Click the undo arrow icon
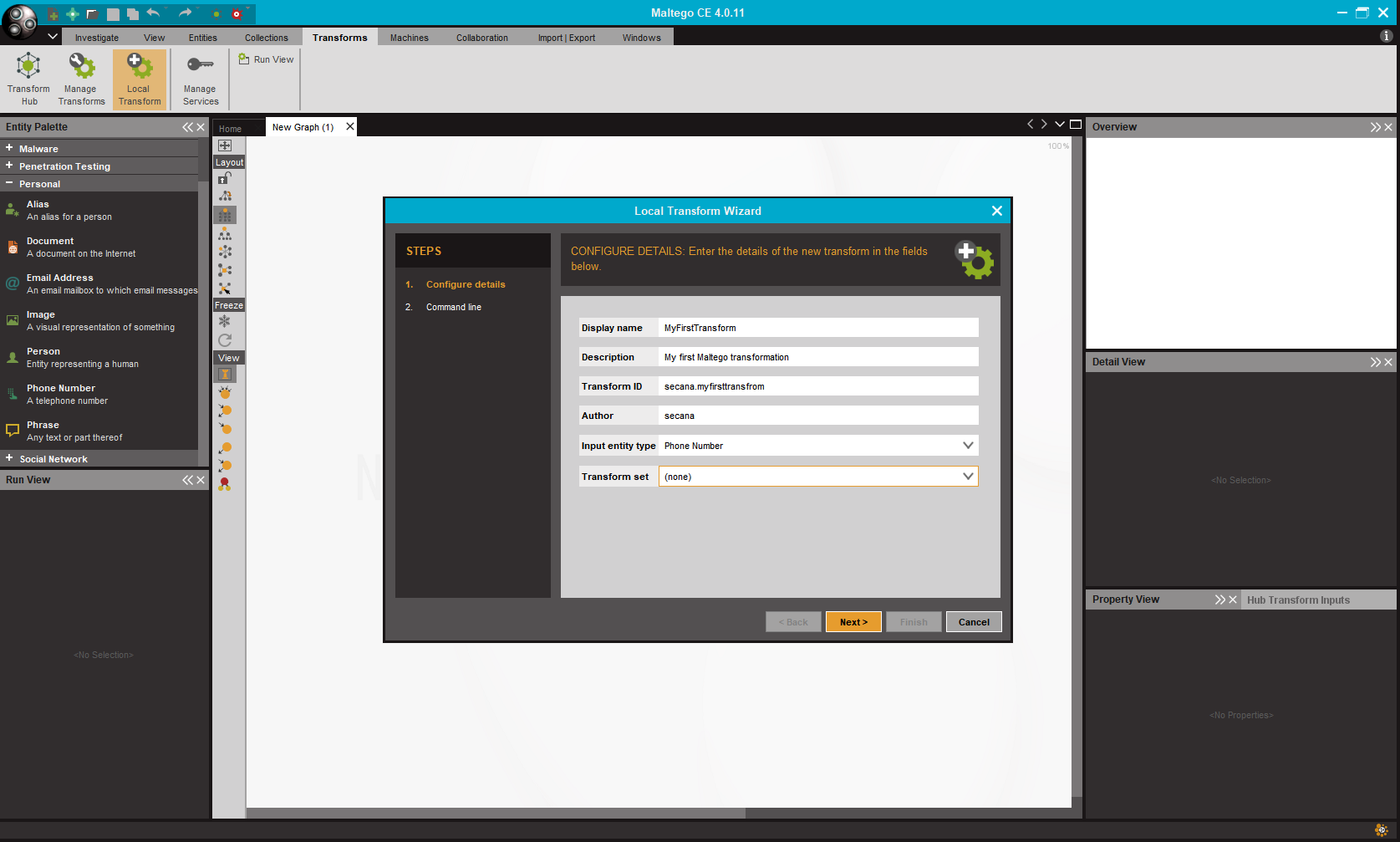 pyautogui.click(x=153, y=13)
